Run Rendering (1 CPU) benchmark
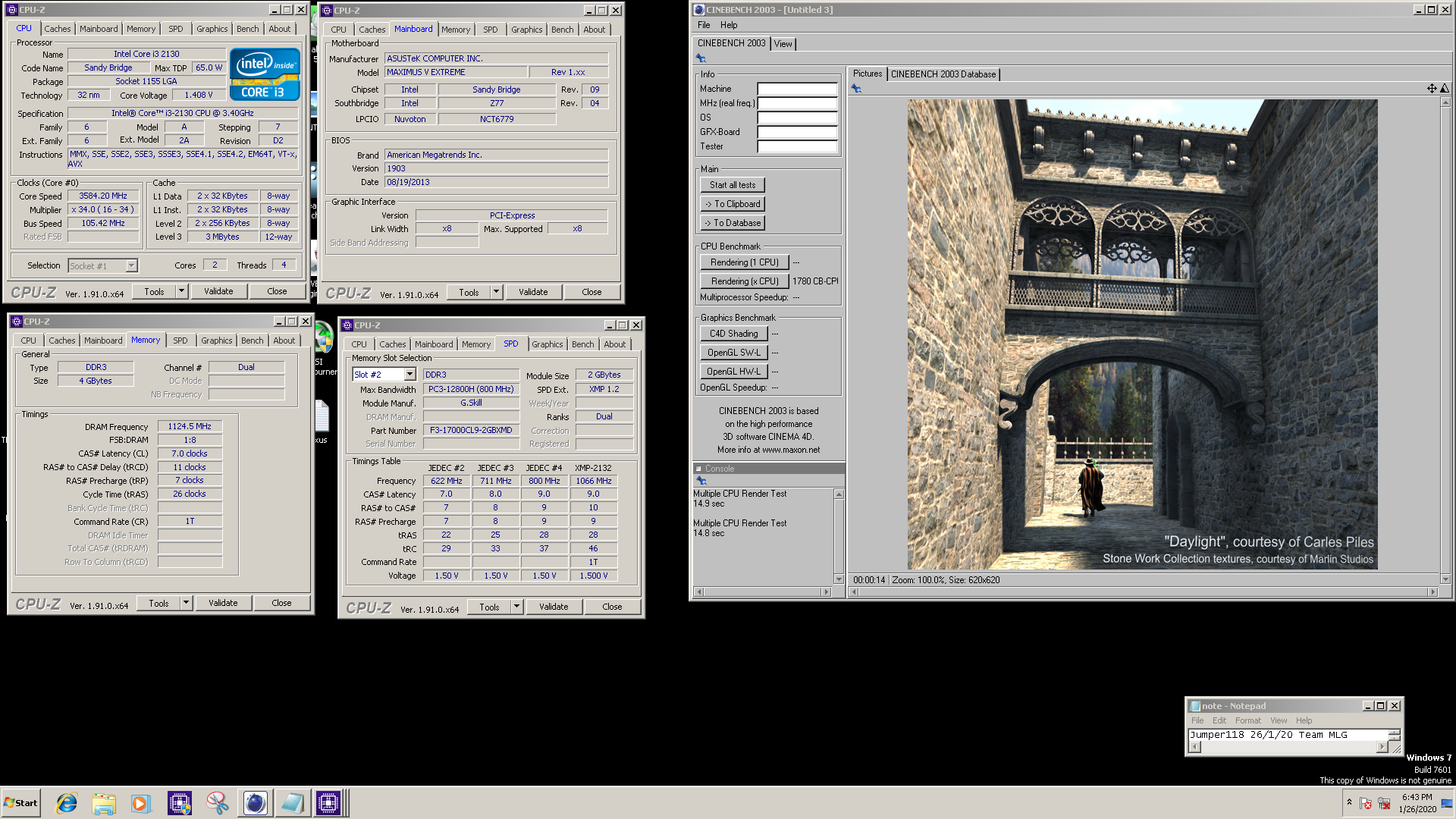The height and width of the screenshot is (819, 1456). pos(745,262)
